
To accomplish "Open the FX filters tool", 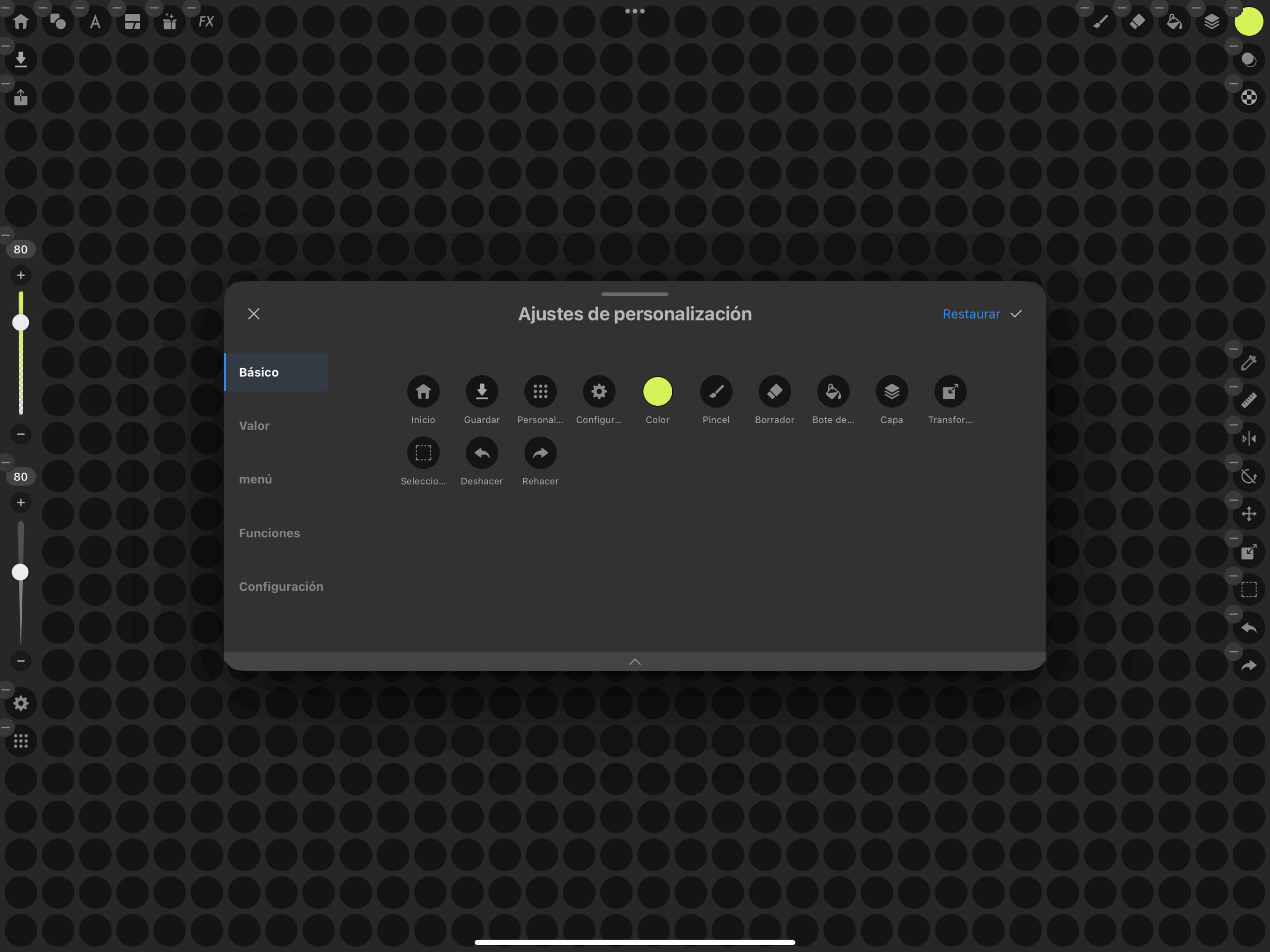I will pyautogui.click(x=206, y=22).
